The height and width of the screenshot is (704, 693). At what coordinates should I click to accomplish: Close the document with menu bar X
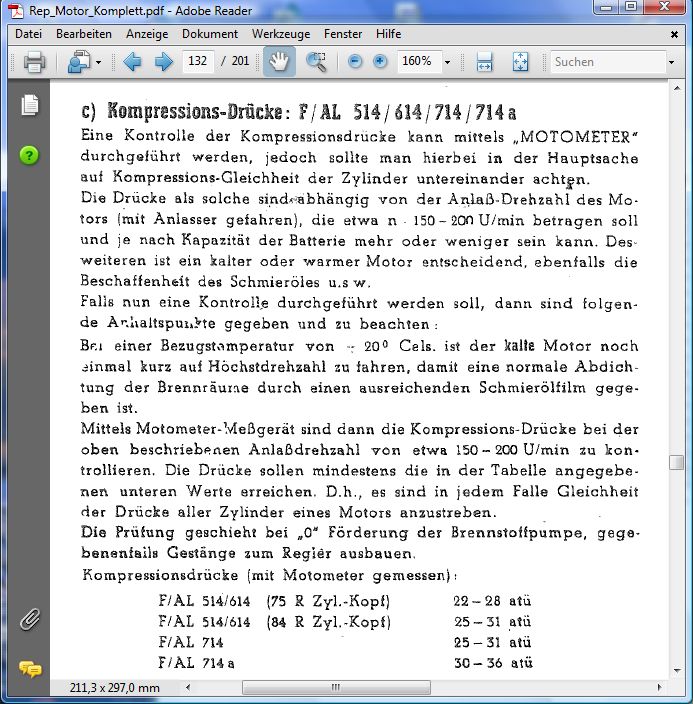674,34
